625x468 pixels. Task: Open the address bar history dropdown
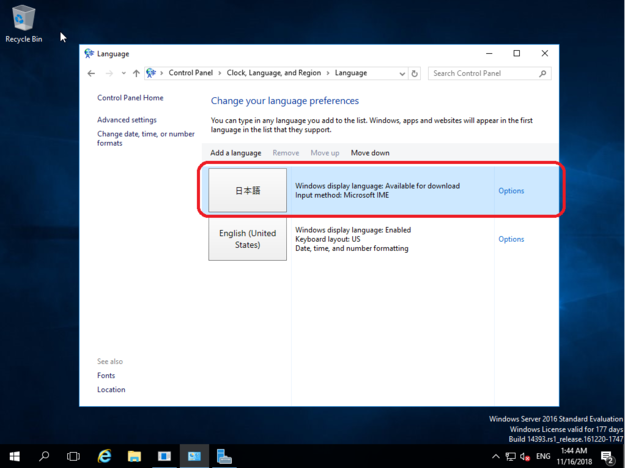[x=401, y=73]
